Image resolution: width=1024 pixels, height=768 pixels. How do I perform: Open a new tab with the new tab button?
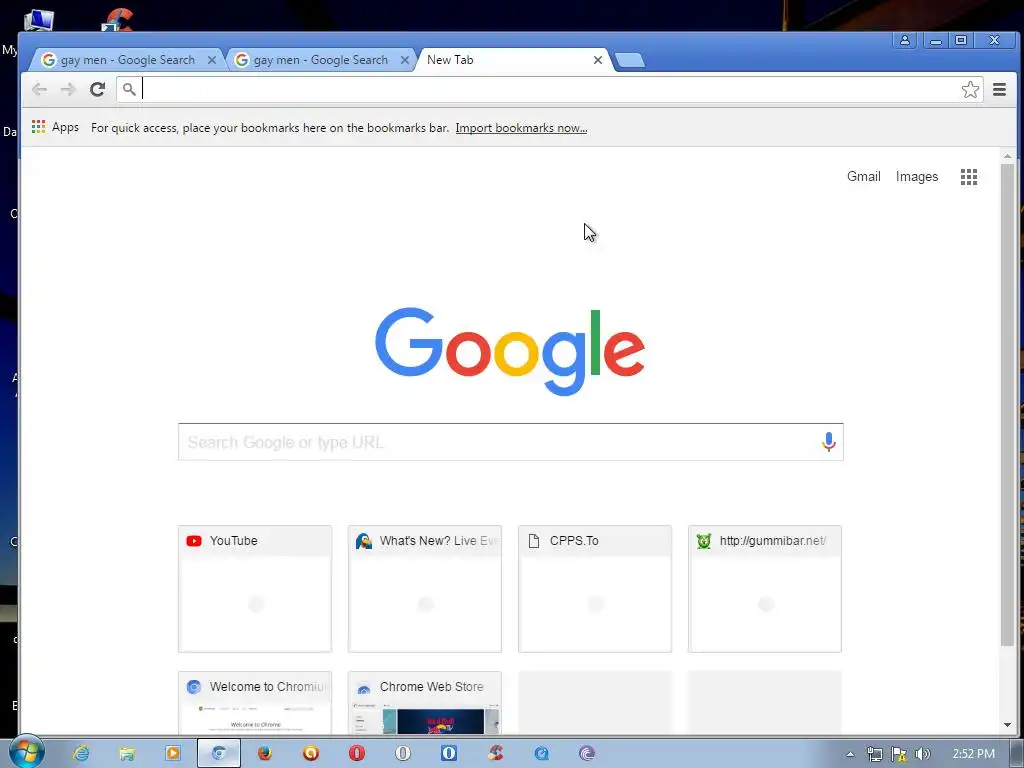(x=630, y=60)
